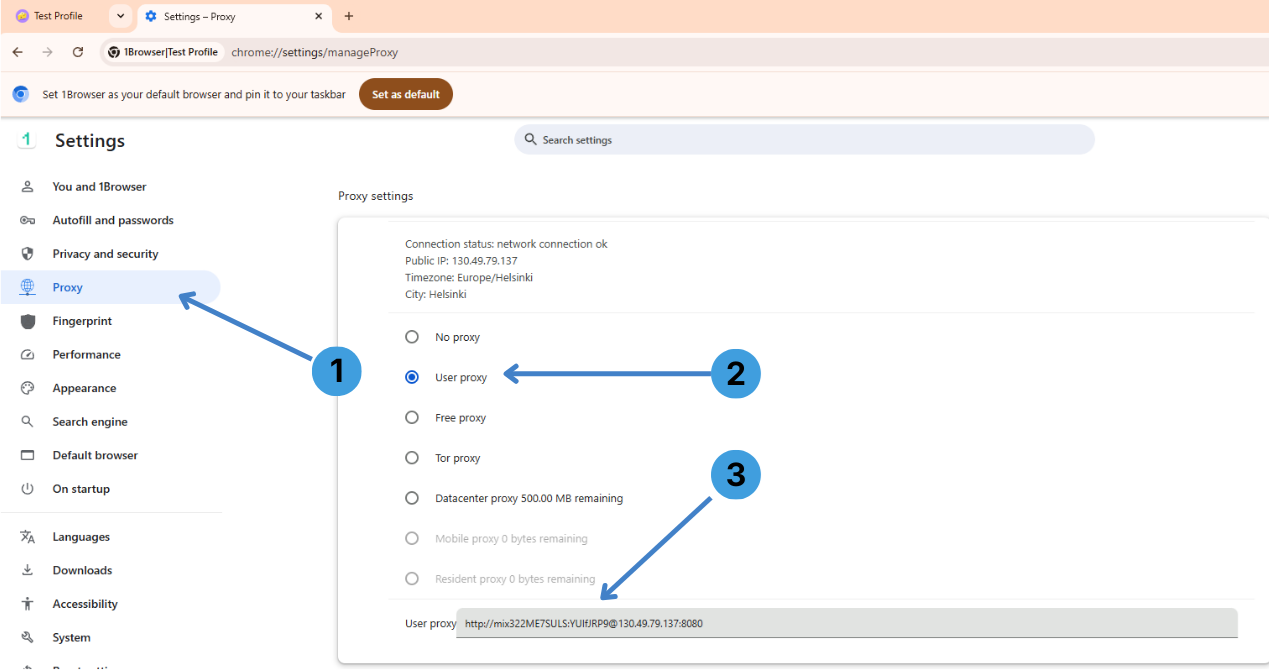Click the Proxy globe icon in sidebar
The height and width of the screenshot is (670, 1269).
(x=28, y=287)
